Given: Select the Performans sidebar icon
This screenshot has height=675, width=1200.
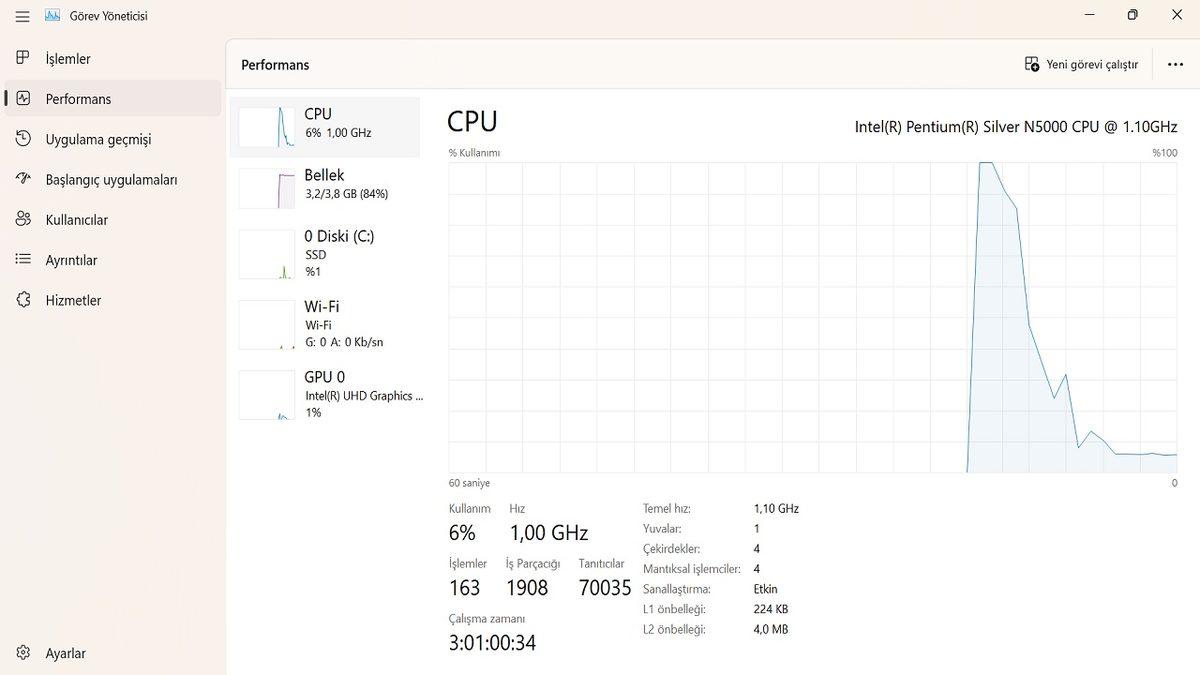Looking at the screenshot, I should coord(23,99).
